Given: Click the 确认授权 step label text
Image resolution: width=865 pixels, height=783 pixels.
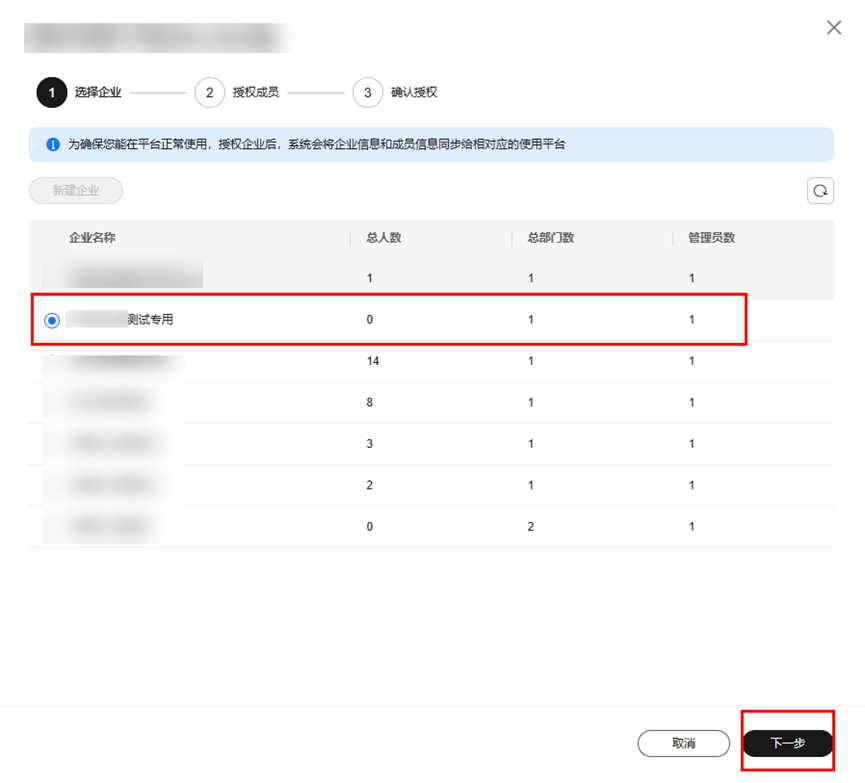Looking at the screenshot, I should [x=412, y=92].
